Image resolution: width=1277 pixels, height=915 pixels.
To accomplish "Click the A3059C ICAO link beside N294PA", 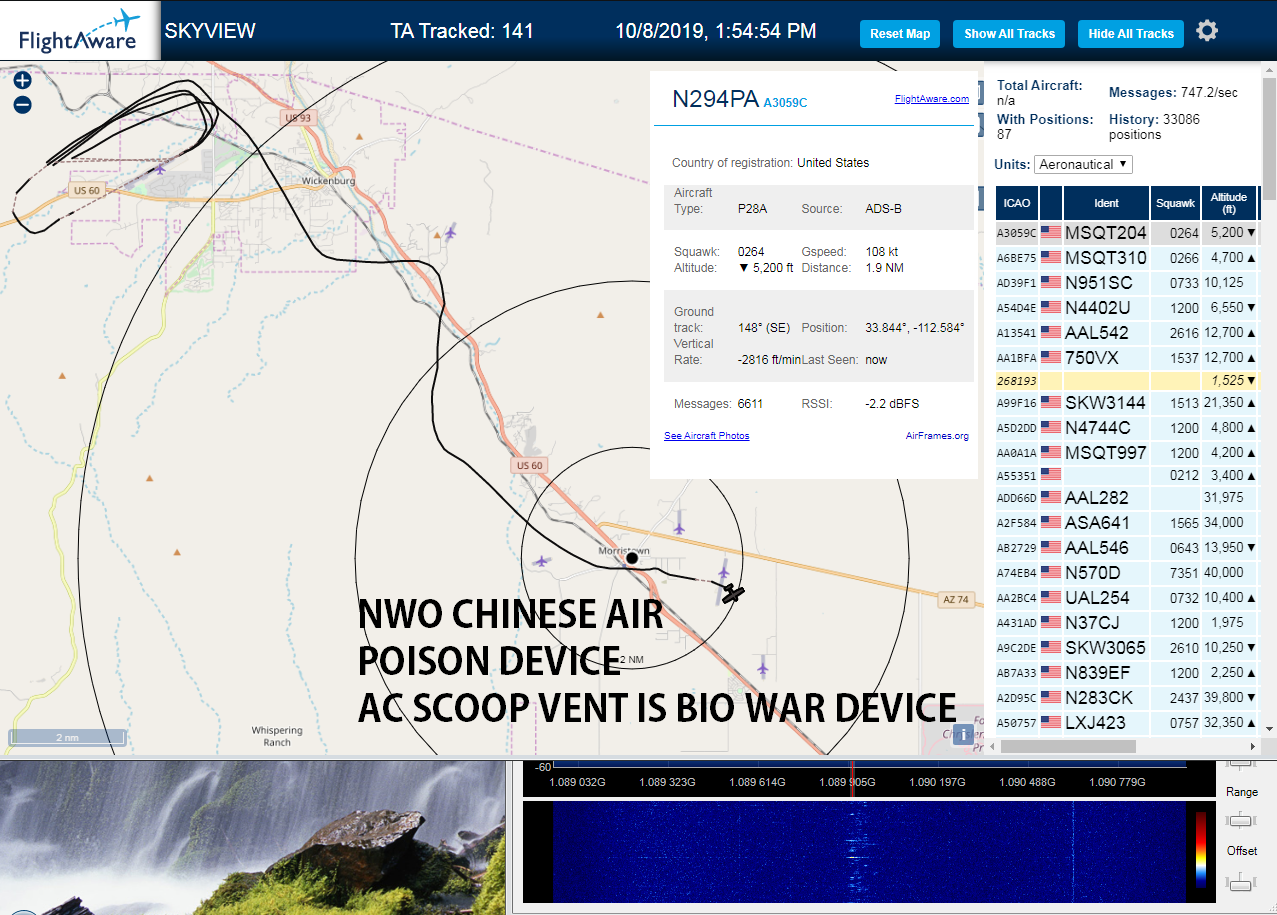I will click(x=785, y=102).
